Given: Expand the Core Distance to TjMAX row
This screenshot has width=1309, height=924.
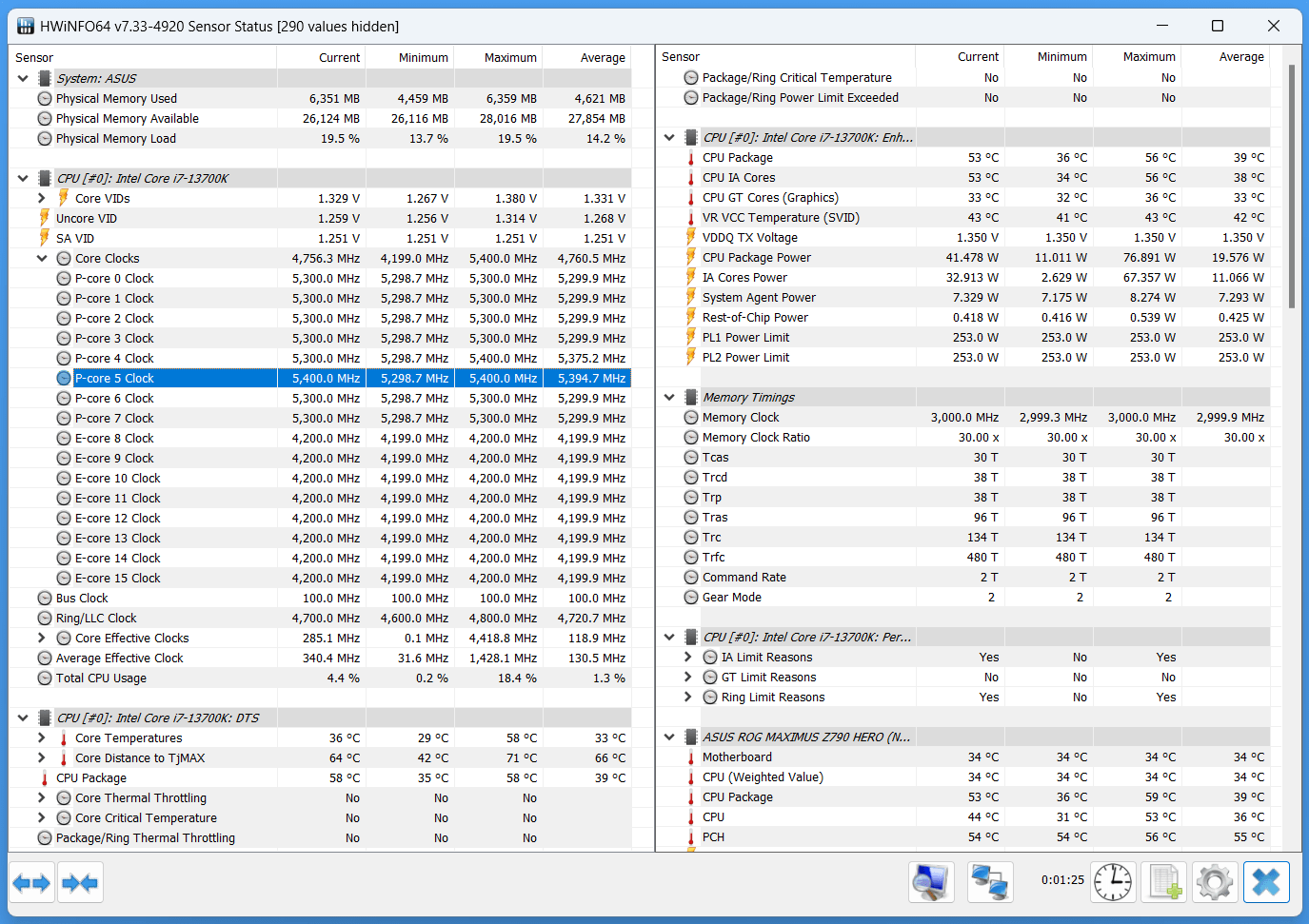Looking at the screenshot, I should coord(42,757).
